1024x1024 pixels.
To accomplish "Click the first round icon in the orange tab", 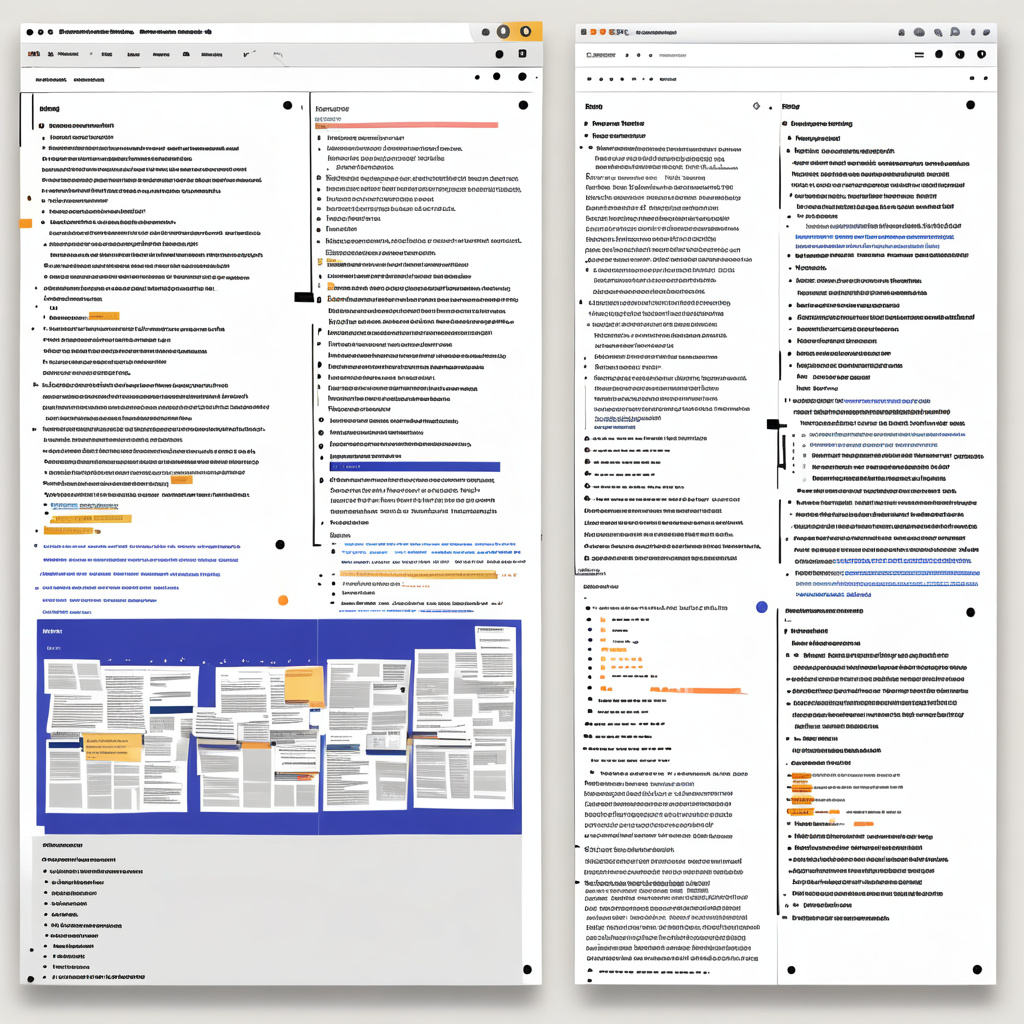I will pos(503,31).
